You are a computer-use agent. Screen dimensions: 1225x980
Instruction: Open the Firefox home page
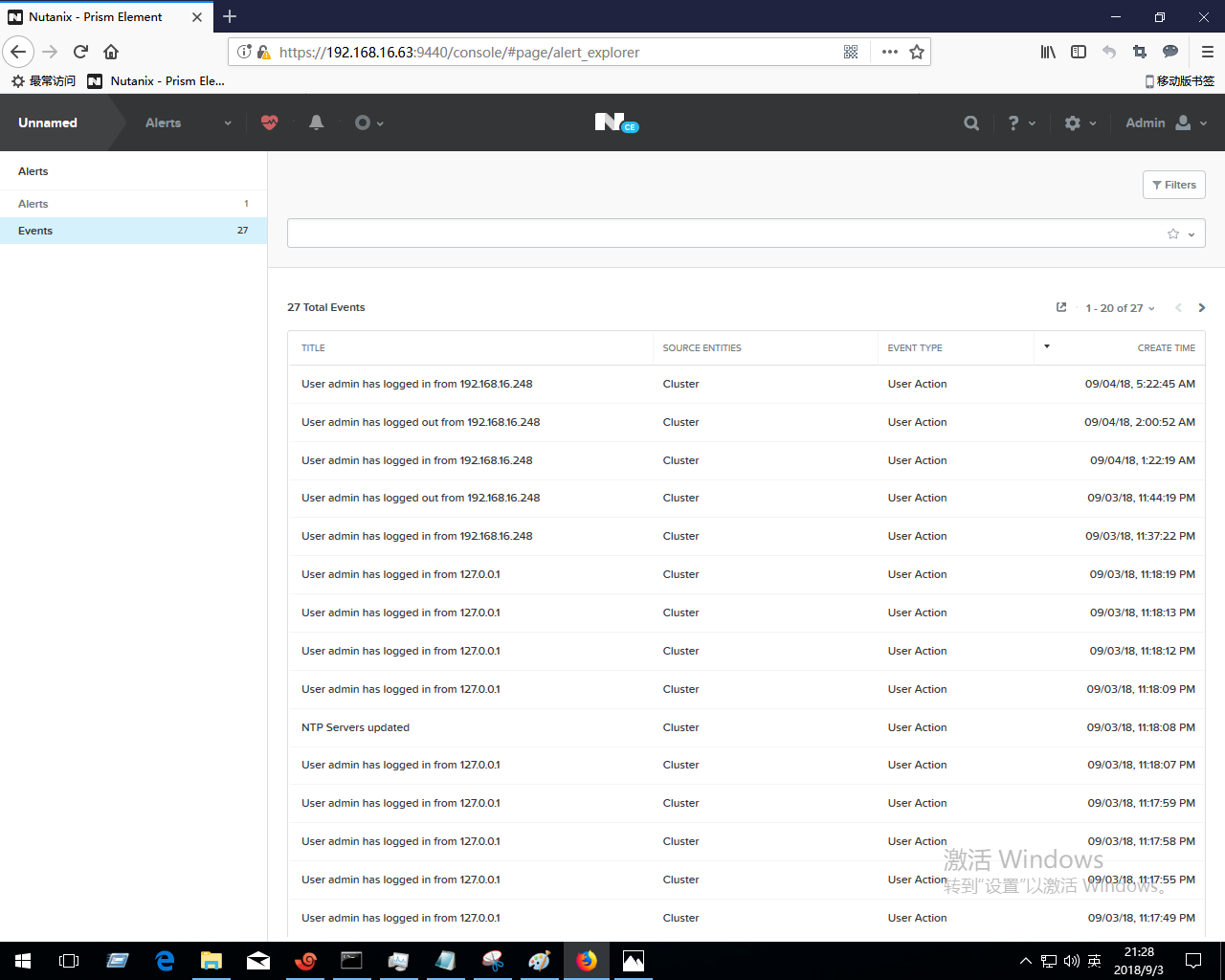pyautogui.click(x=111, y=52)
